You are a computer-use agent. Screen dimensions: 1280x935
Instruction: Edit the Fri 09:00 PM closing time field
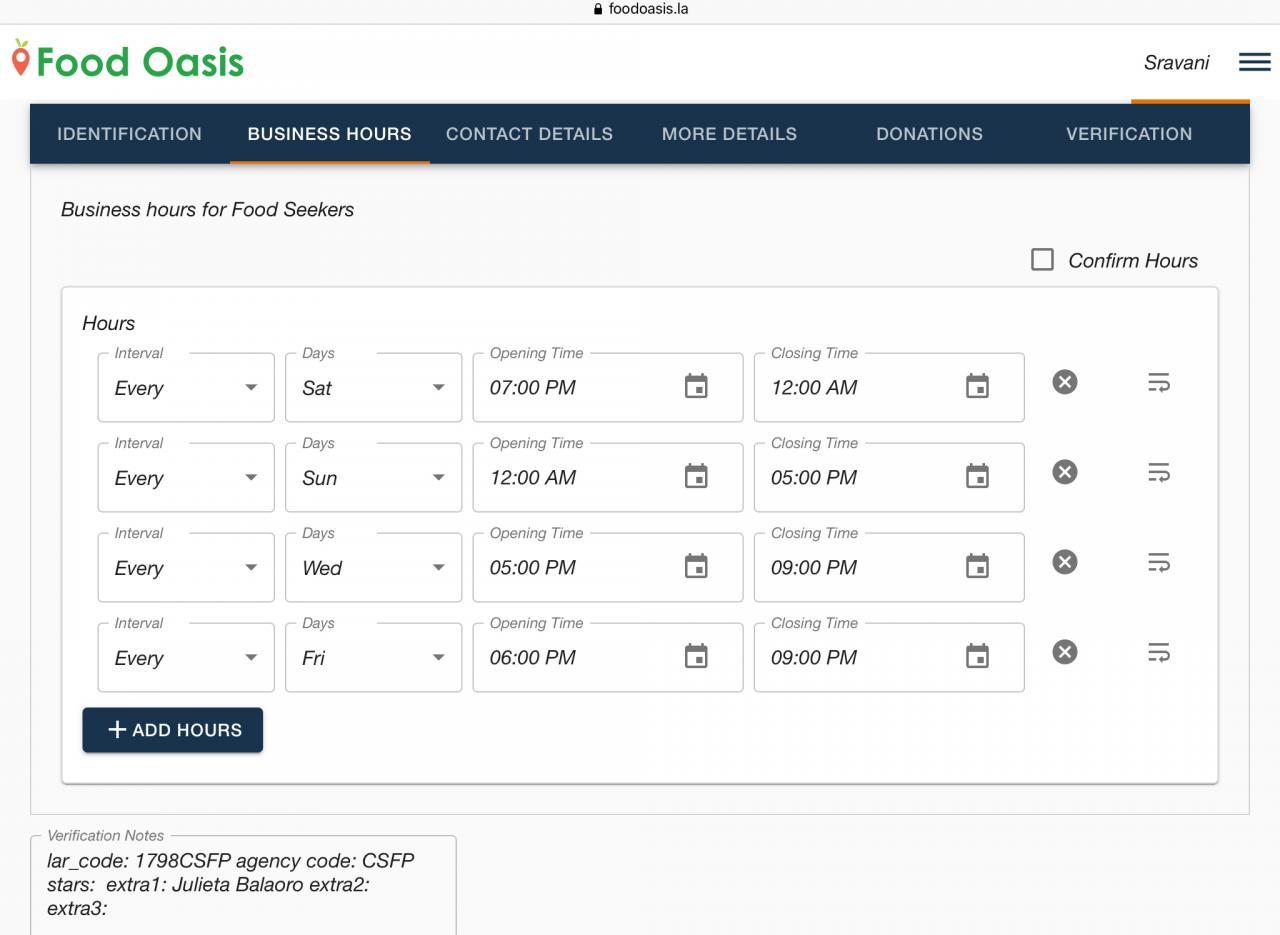[x=889, y=657]
